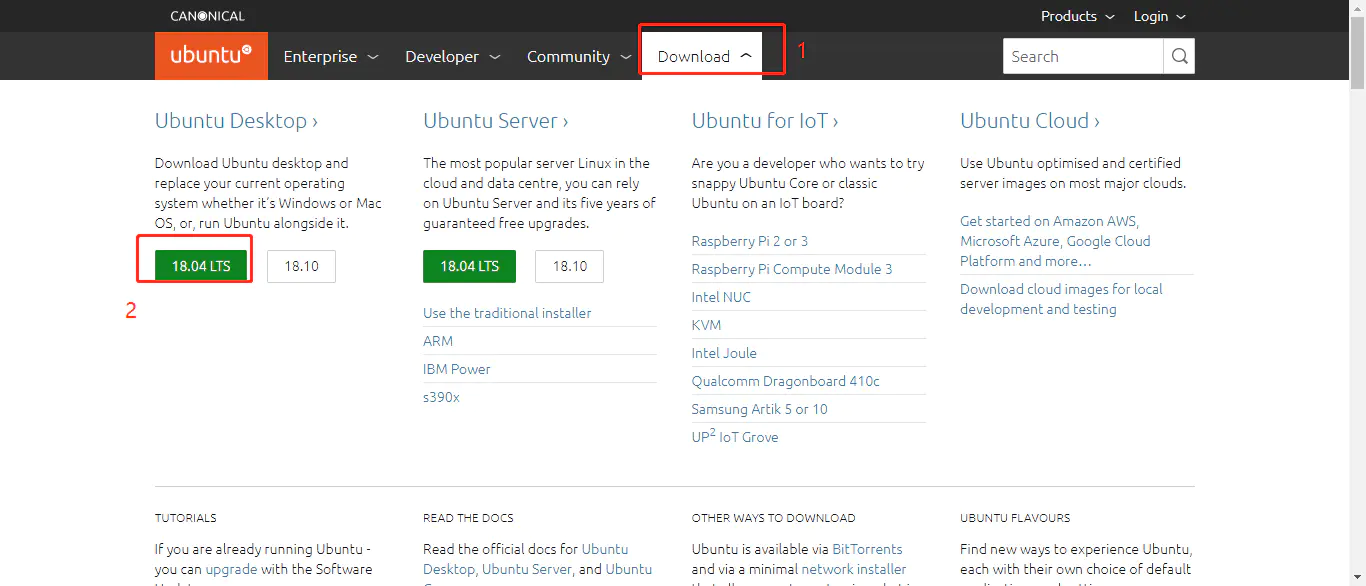This screenshot has width=1366, height=586.
Task: Open the Intel Joule link
Action: [724, 353]
